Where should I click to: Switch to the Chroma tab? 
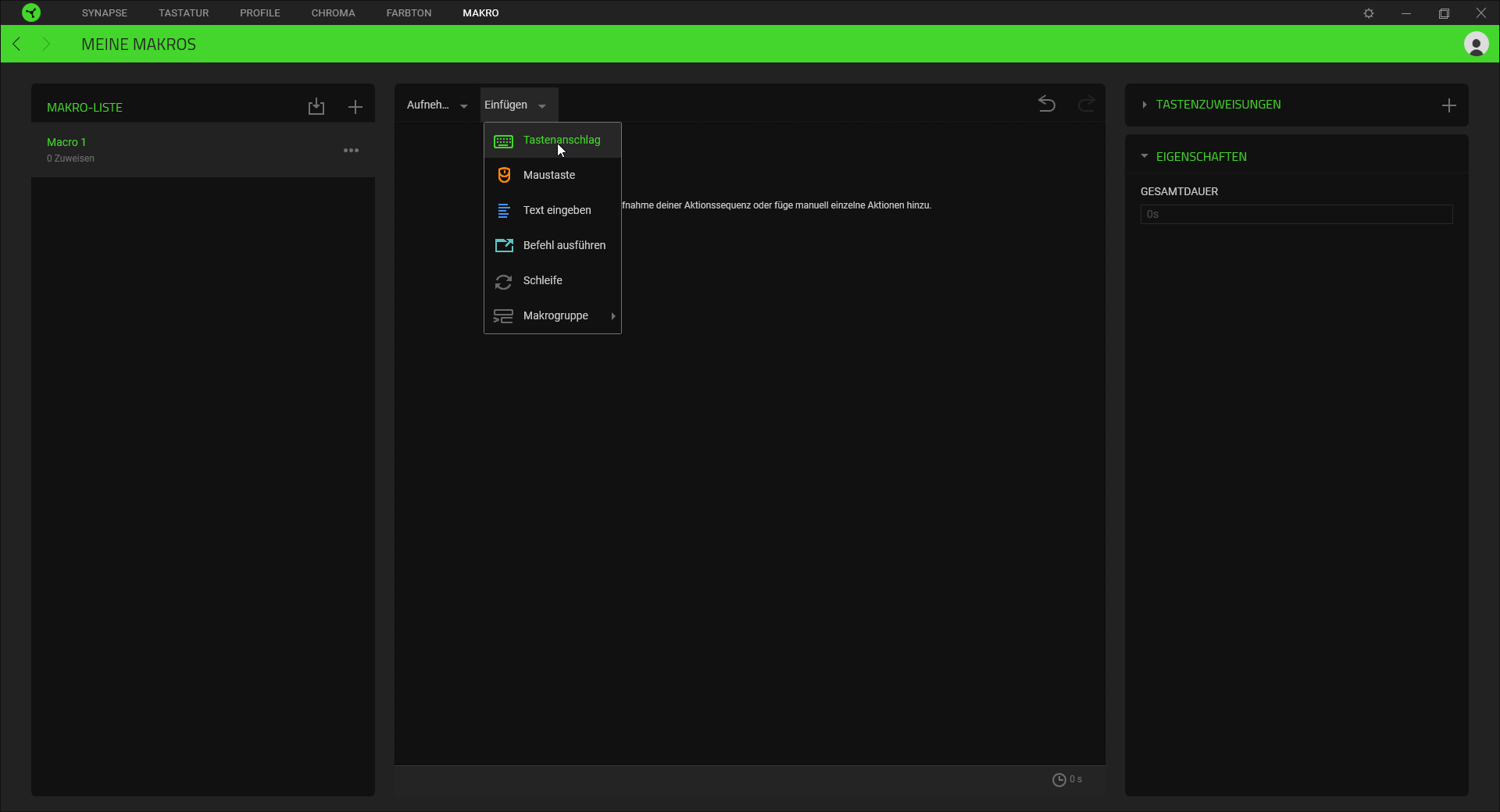[333, 13]
